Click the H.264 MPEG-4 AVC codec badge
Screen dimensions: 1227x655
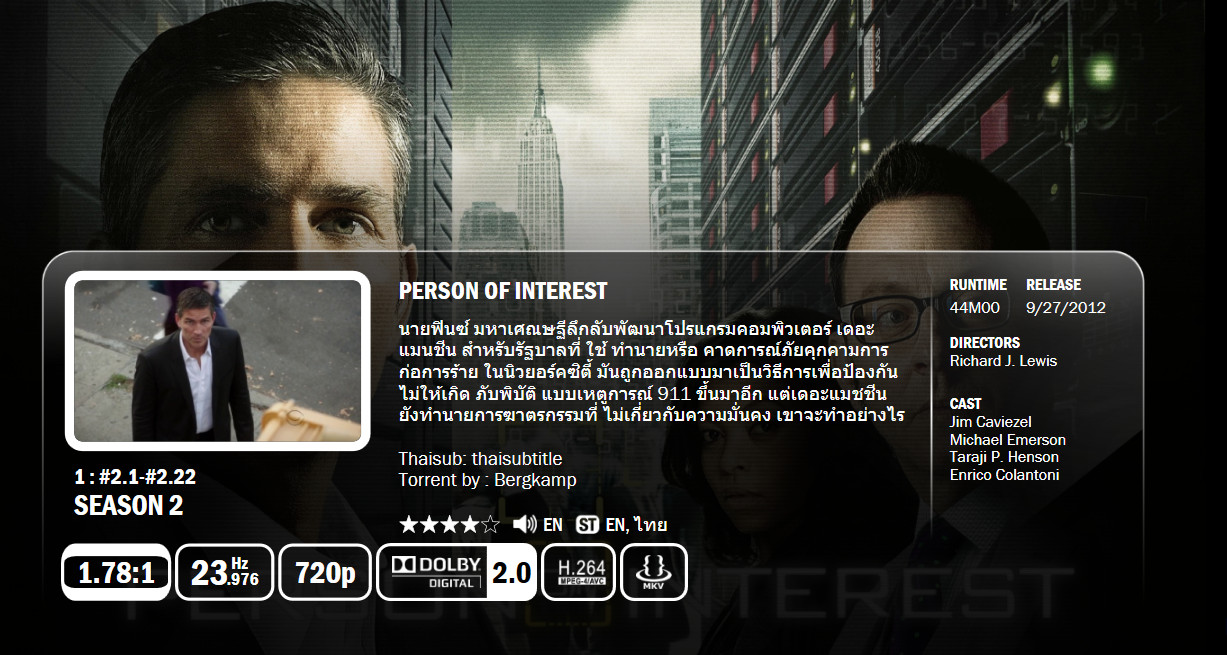[x=578, y=572]
